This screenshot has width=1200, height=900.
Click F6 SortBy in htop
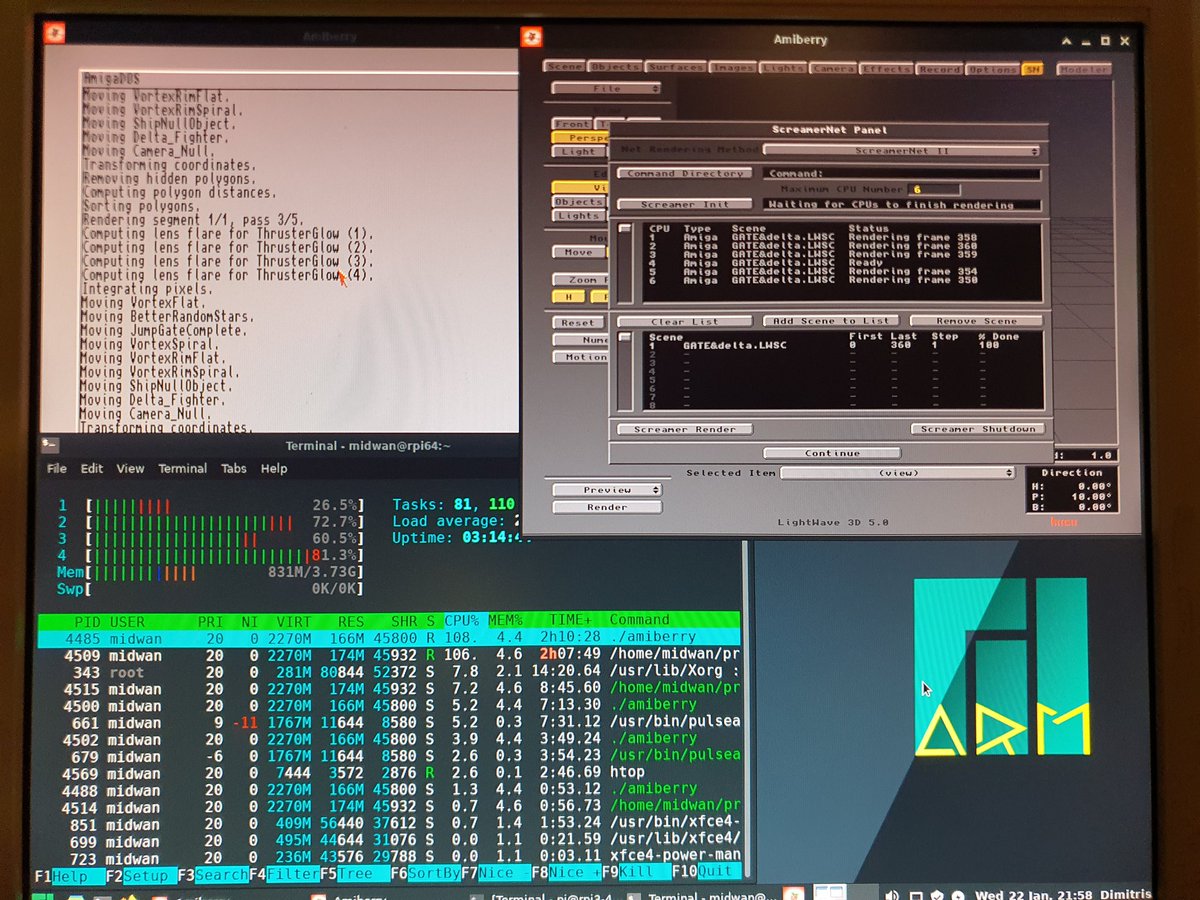point(425,874)
